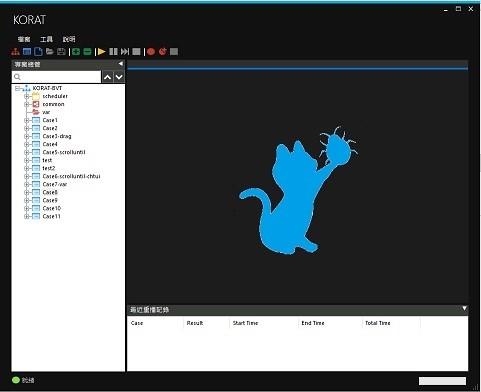Click the green plus icon in toolbar
This screenshot has width=481, height=392.
coord(76,52)
